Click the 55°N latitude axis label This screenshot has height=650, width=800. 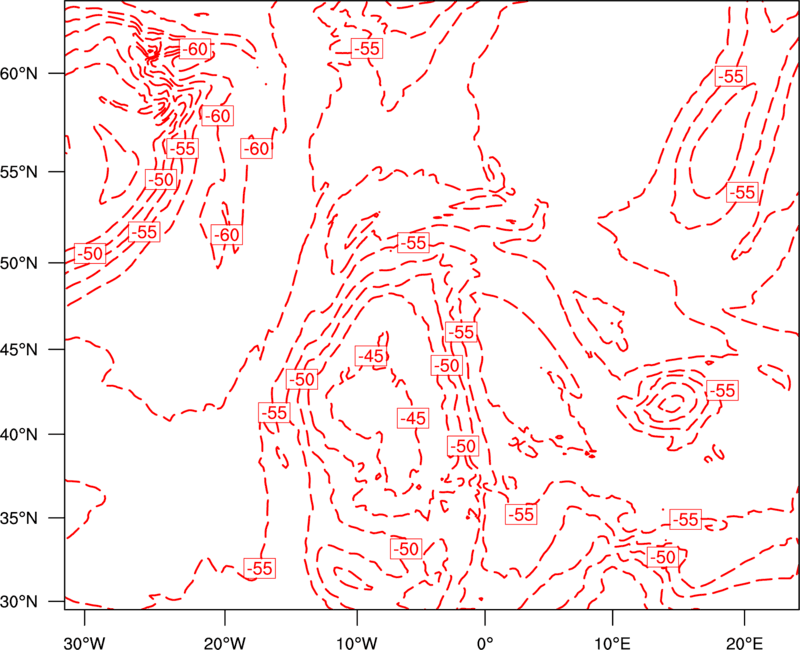pos(19,172)
